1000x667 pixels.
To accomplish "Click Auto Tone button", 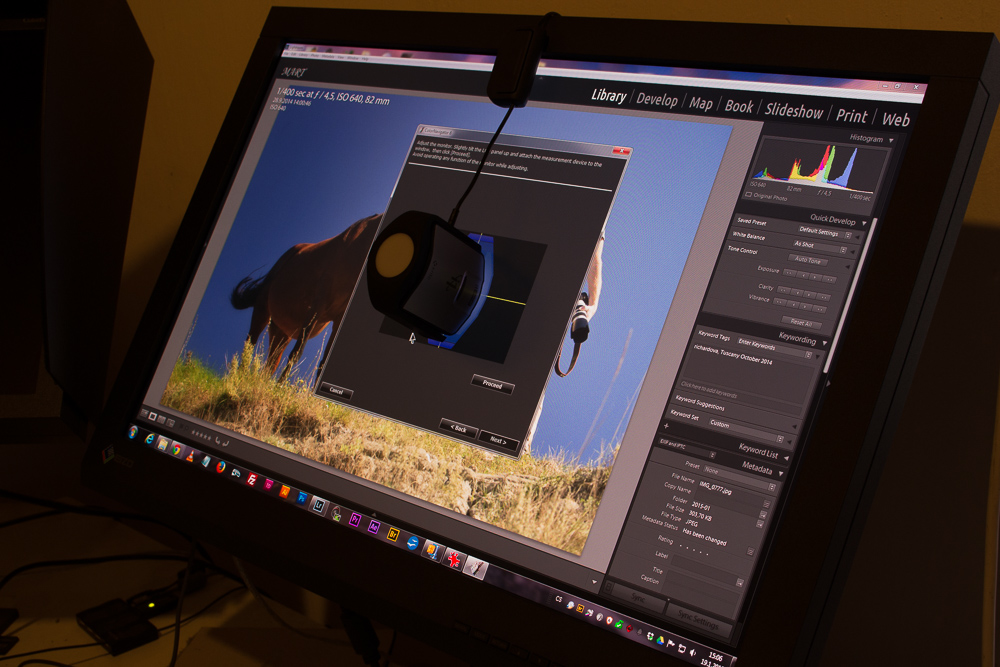I will point(808,260).
